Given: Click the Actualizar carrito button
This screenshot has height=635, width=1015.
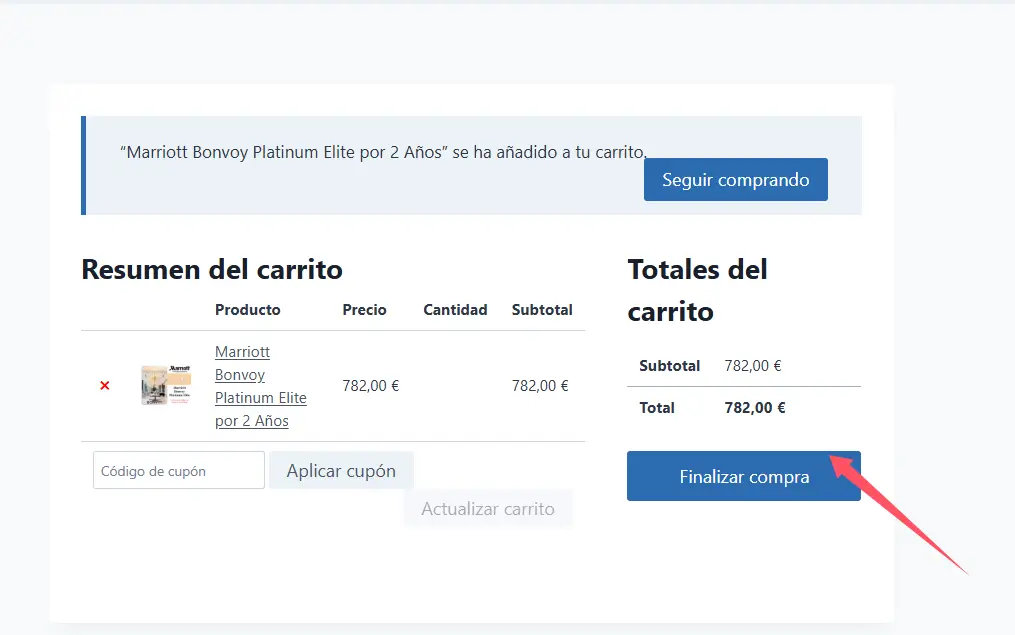Looking at the screenshot, I should coord(487,509).
